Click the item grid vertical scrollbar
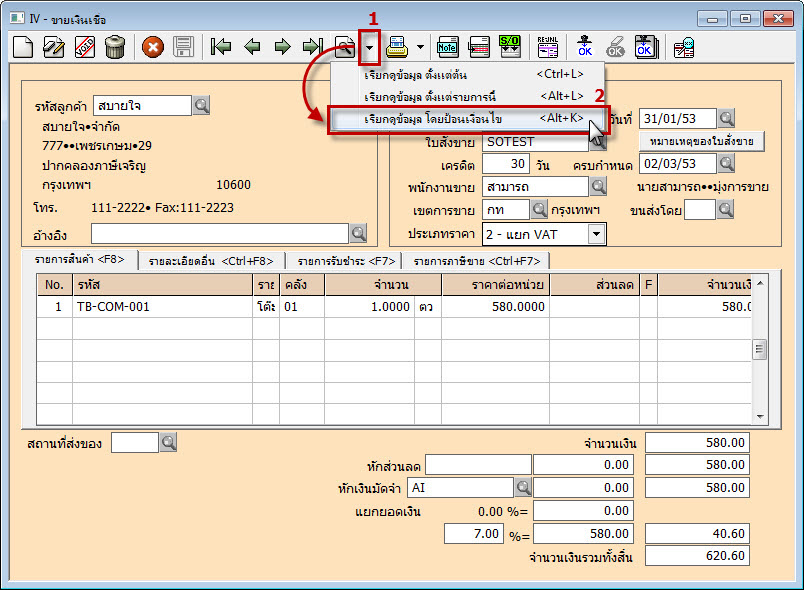 (x=759, y=349)
